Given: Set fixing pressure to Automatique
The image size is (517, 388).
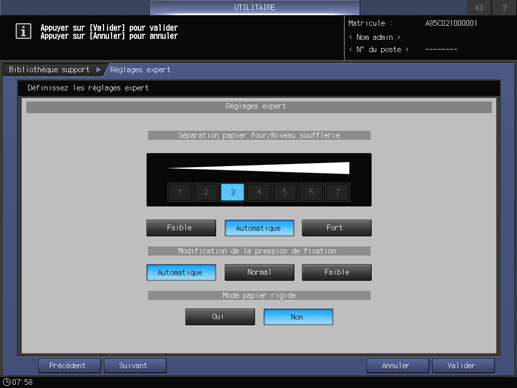Looking at the screenshot, I should [181, 272].
